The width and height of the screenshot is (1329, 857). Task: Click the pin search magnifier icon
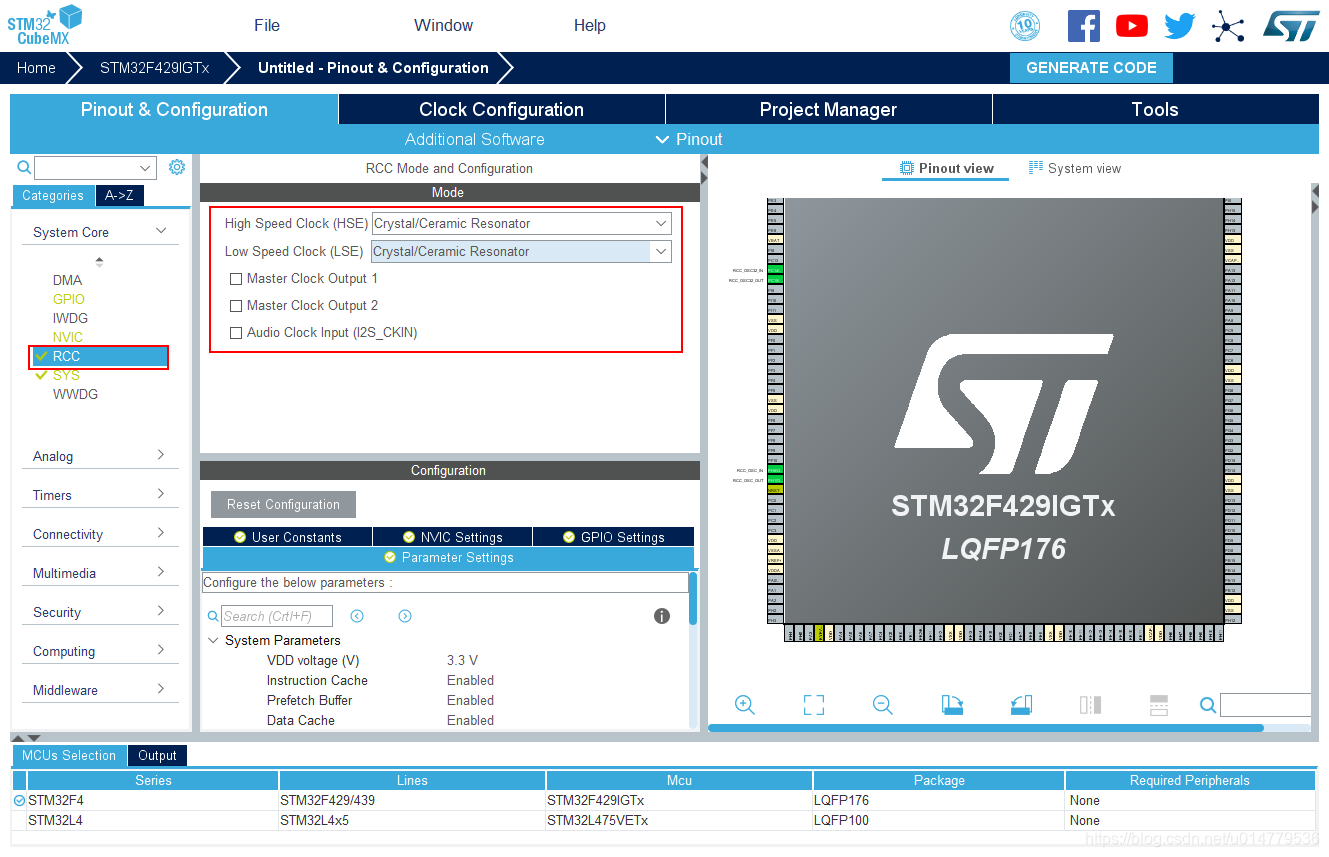1208,705
